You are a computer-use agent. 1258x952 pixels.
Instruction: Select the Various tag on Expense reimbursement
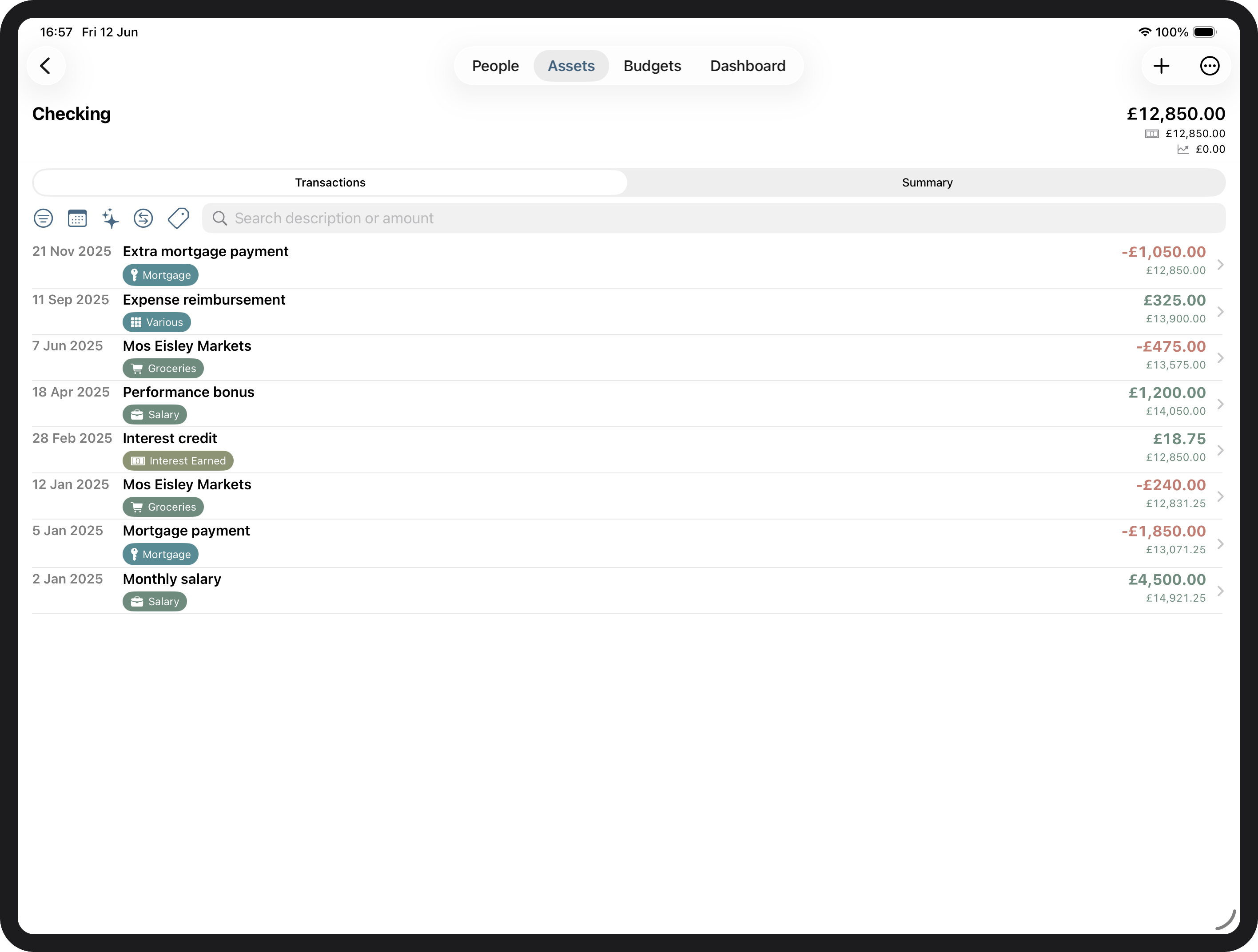(156, 322)
